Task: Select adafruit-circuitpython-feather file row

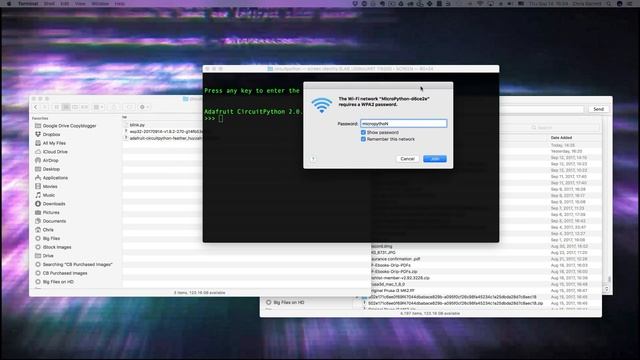Action: pos(163,138)
